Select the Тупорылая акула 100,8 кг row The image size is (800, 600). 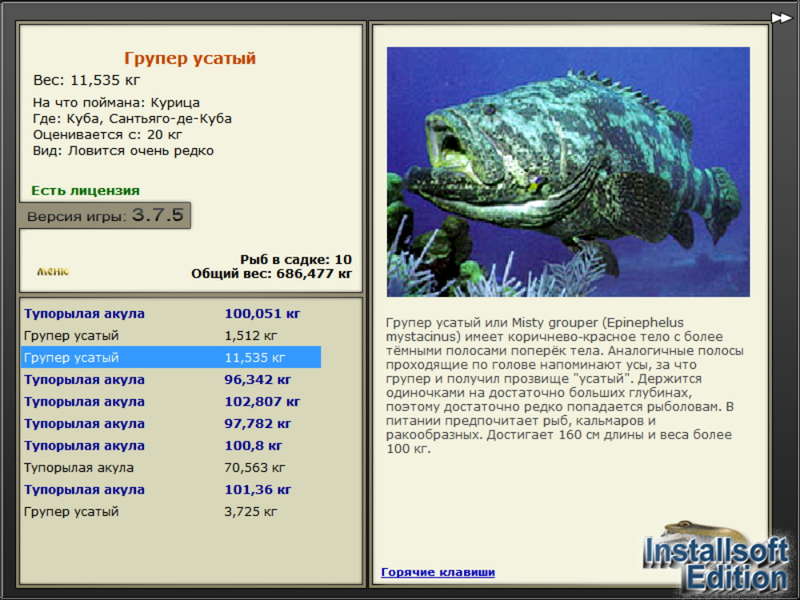point(171,445)
